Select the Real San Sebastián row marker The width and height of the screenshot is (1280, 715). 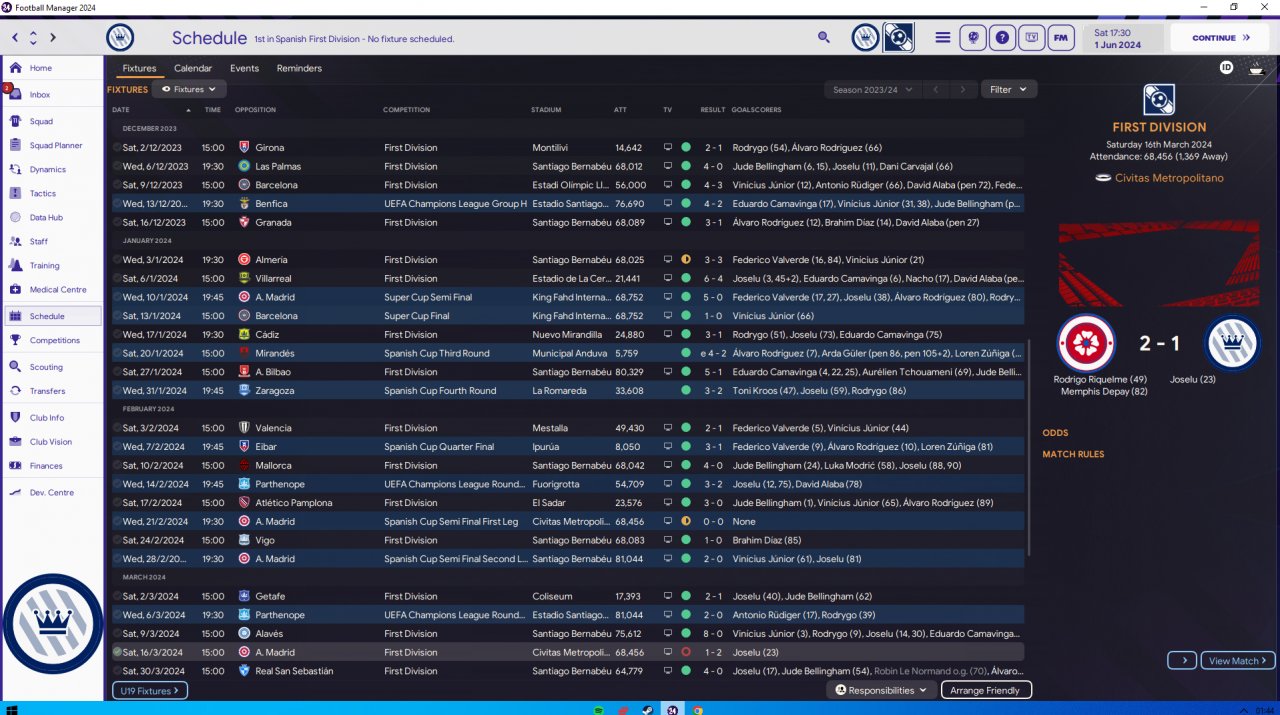[x=117, y=671]
